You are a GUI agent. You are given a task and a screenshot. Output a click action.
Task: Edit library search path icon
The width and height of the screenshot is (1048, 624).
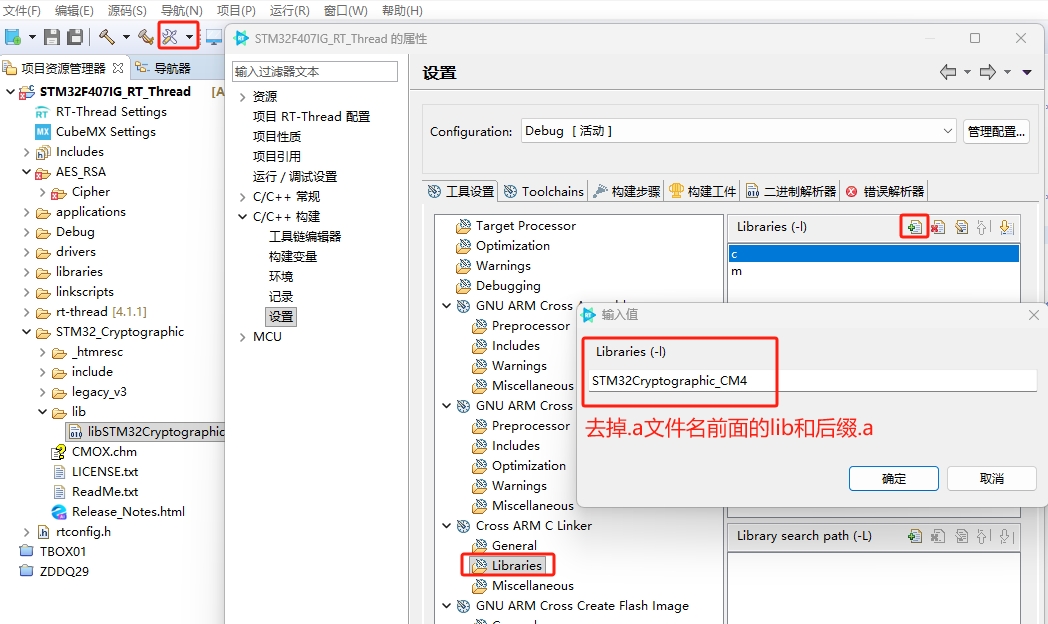point(961,536)
